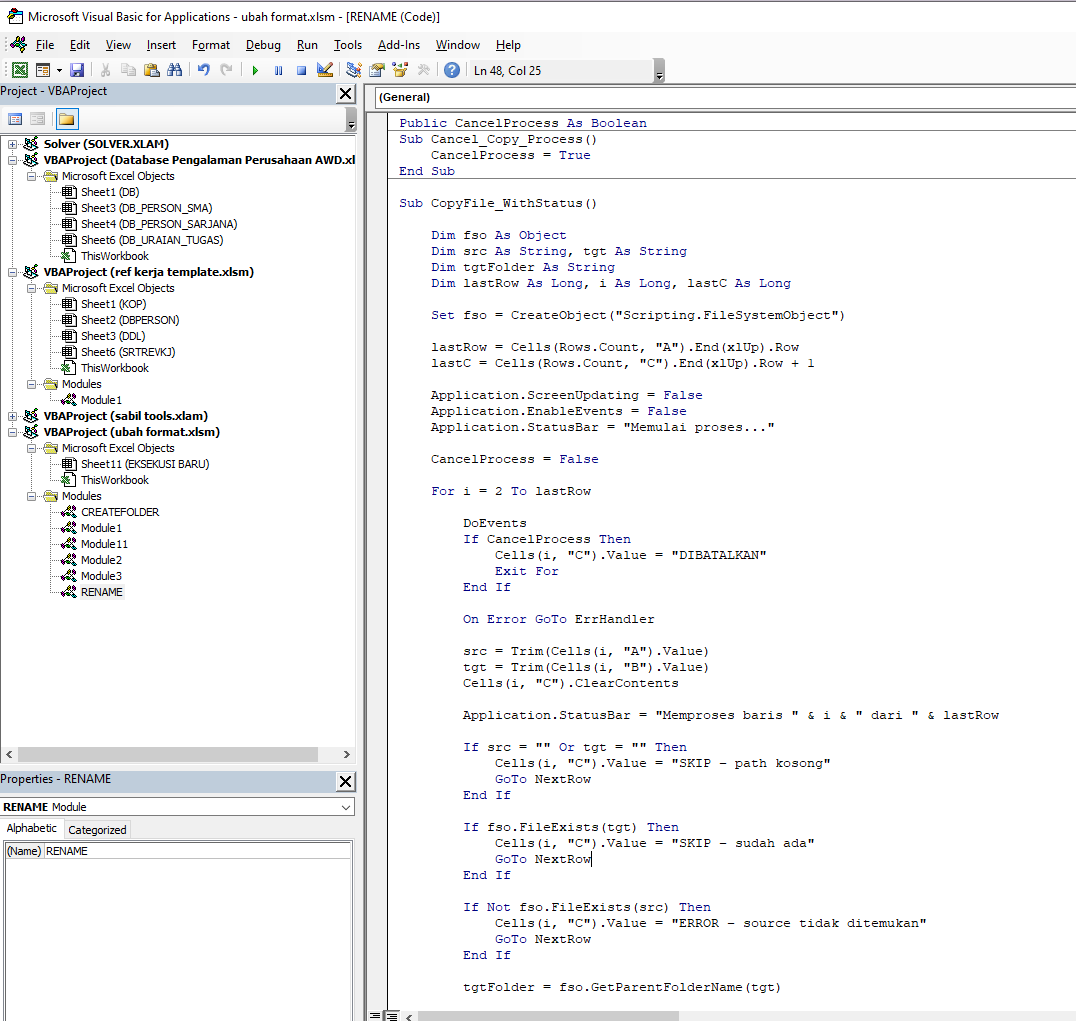
Task: Open VBA Help question mark icon
Action: (x=452, y=70)
